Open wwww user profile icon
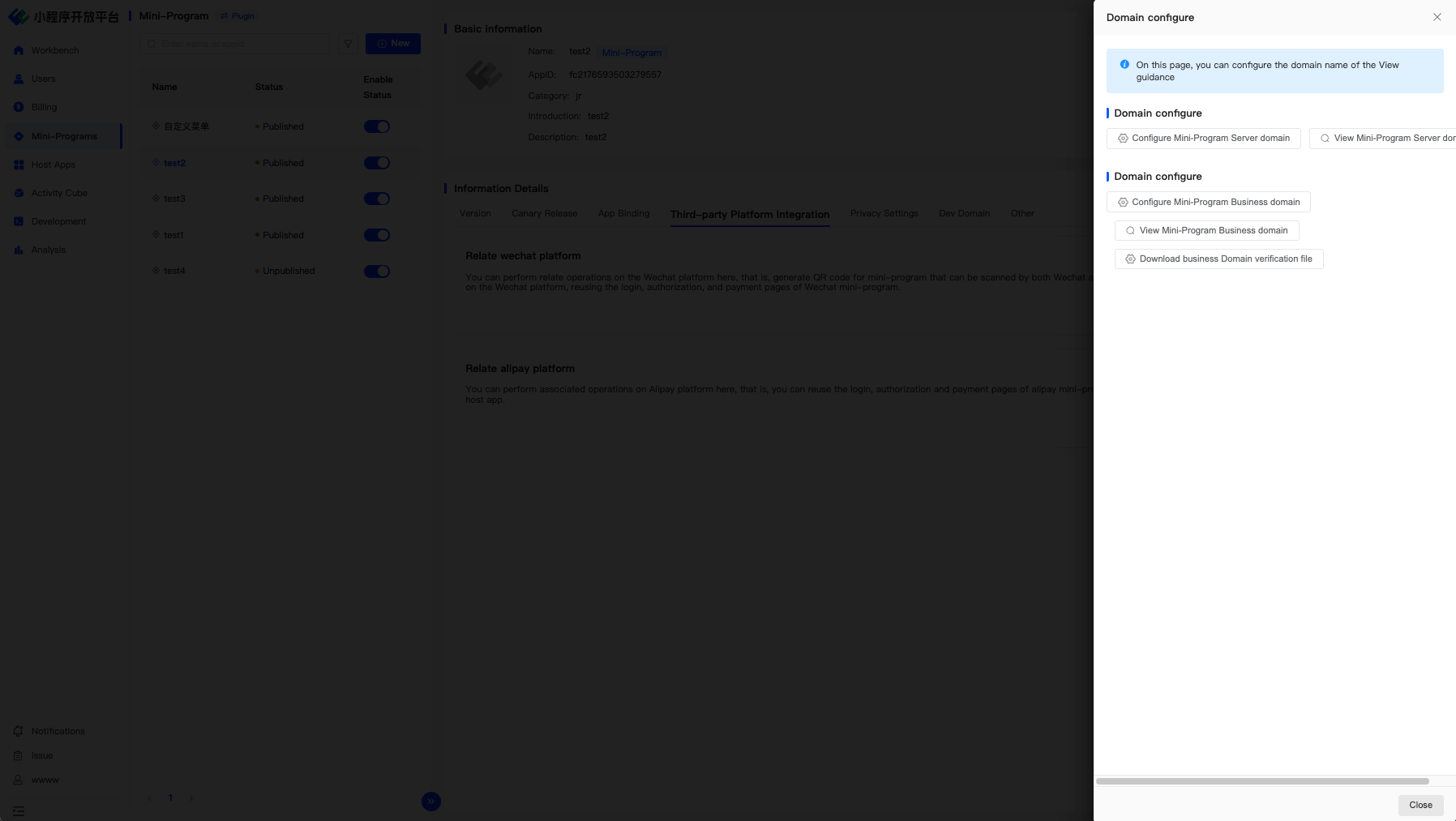The height and width of the screenshot is (821, 1456). [18, 780]
